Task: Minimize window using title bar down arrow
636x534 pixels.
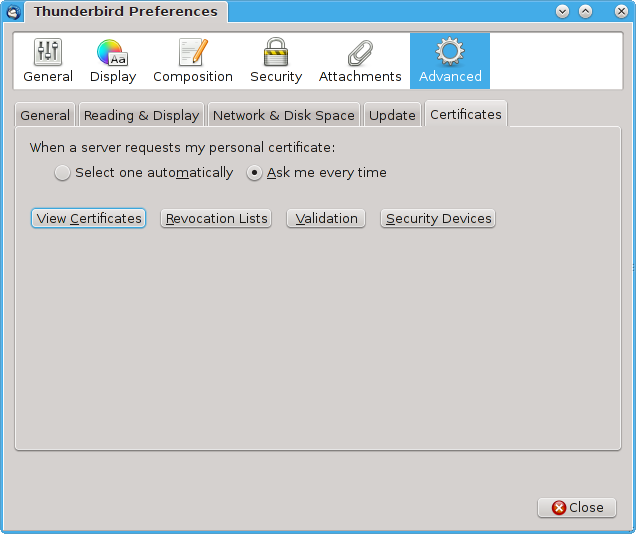Action: point(562,12)
